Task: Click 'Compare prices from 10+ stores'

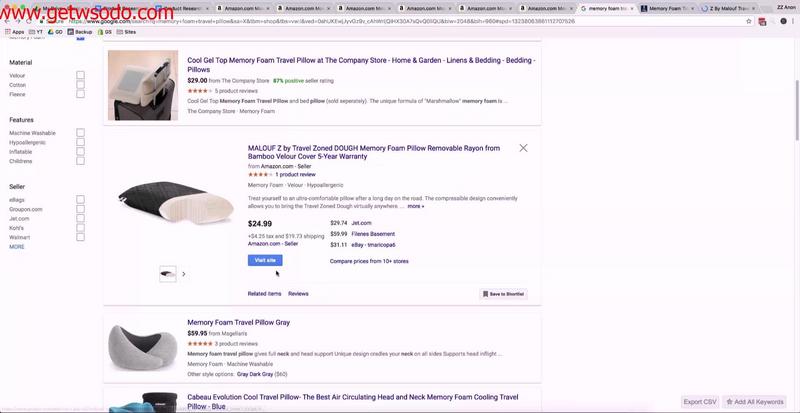Action: point(369,261)
